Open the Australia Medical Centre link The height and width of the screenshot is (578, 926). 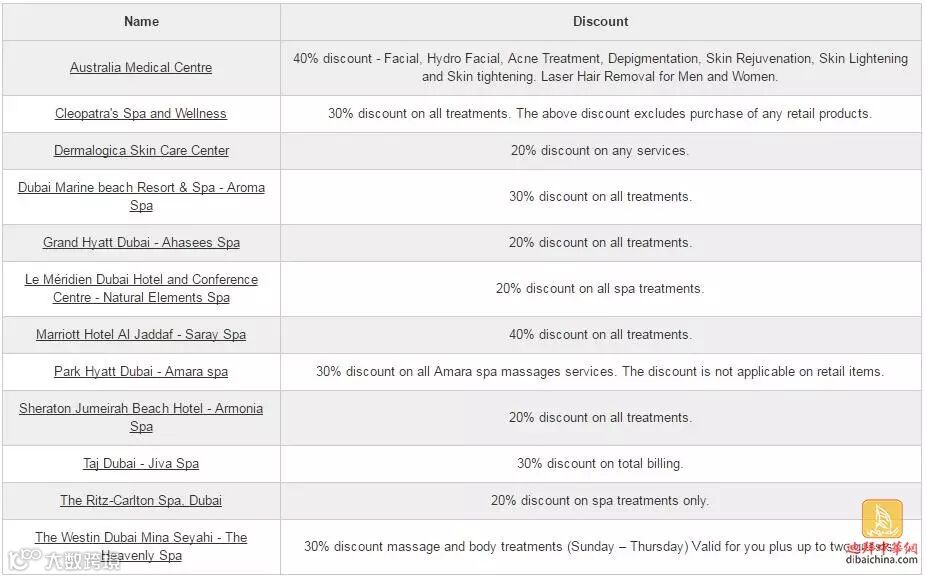141,68
